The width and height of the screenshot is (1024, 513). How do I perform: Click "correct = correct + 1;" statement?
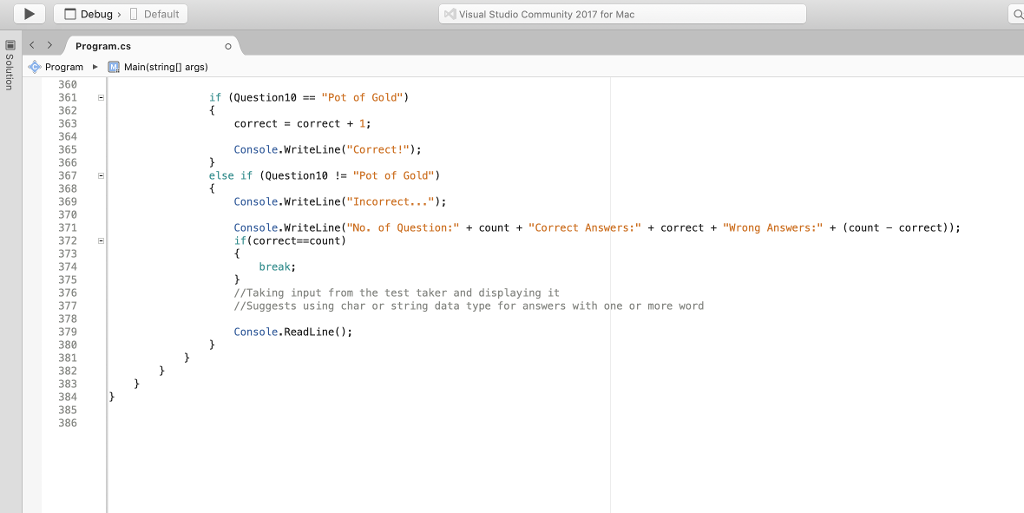[x=302, y=123]
